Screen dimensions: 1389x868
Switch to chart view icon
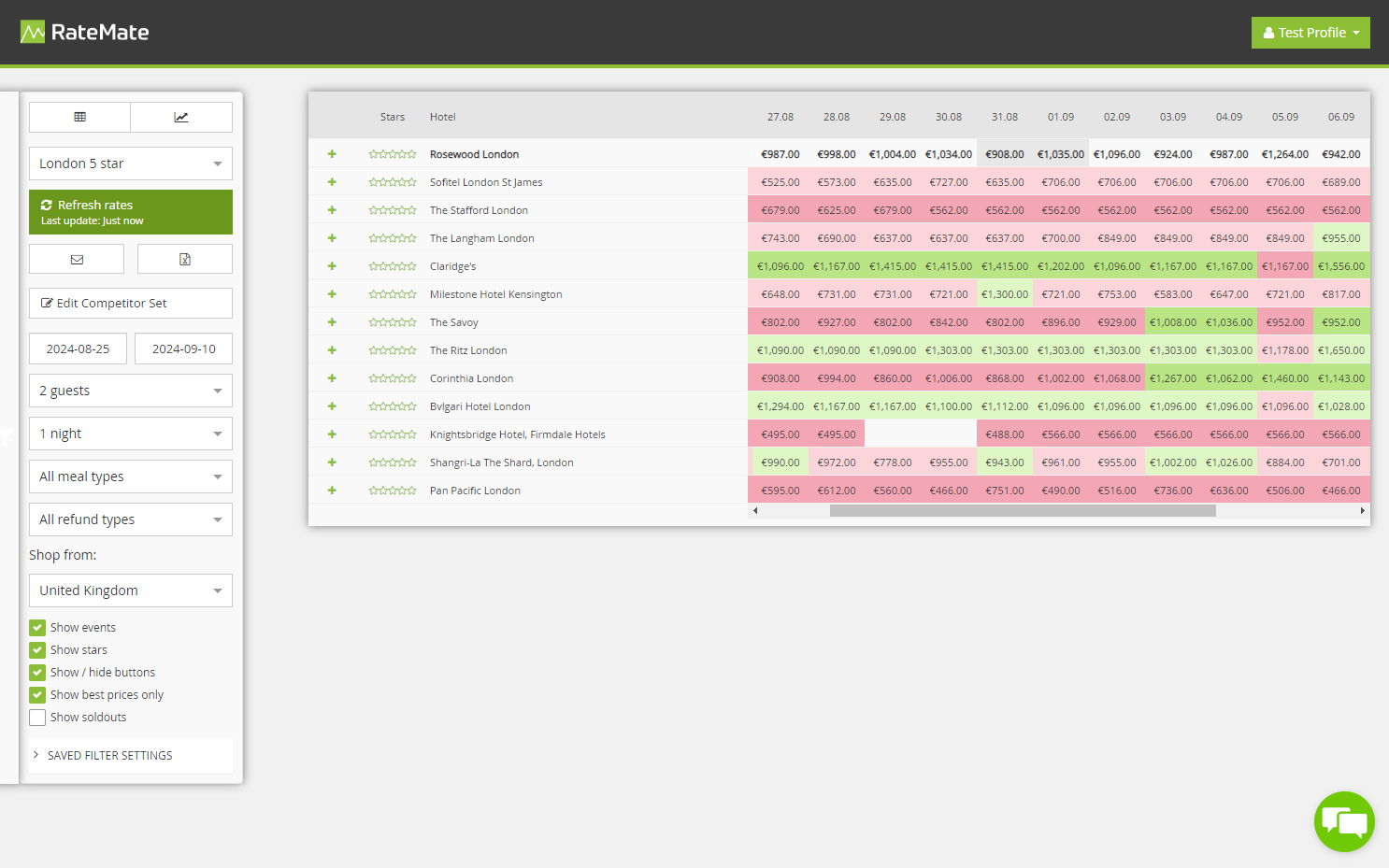[181, 117]
